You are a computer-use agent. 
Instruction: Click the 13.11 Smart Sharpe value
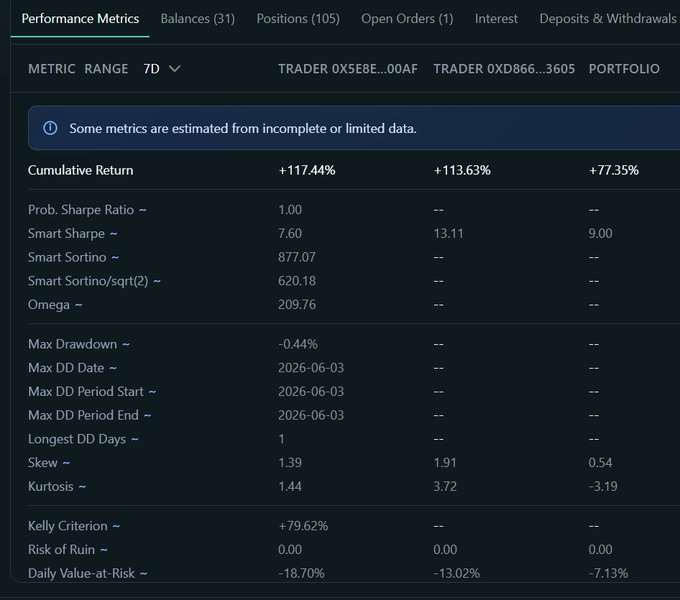(x=448, y=234)
